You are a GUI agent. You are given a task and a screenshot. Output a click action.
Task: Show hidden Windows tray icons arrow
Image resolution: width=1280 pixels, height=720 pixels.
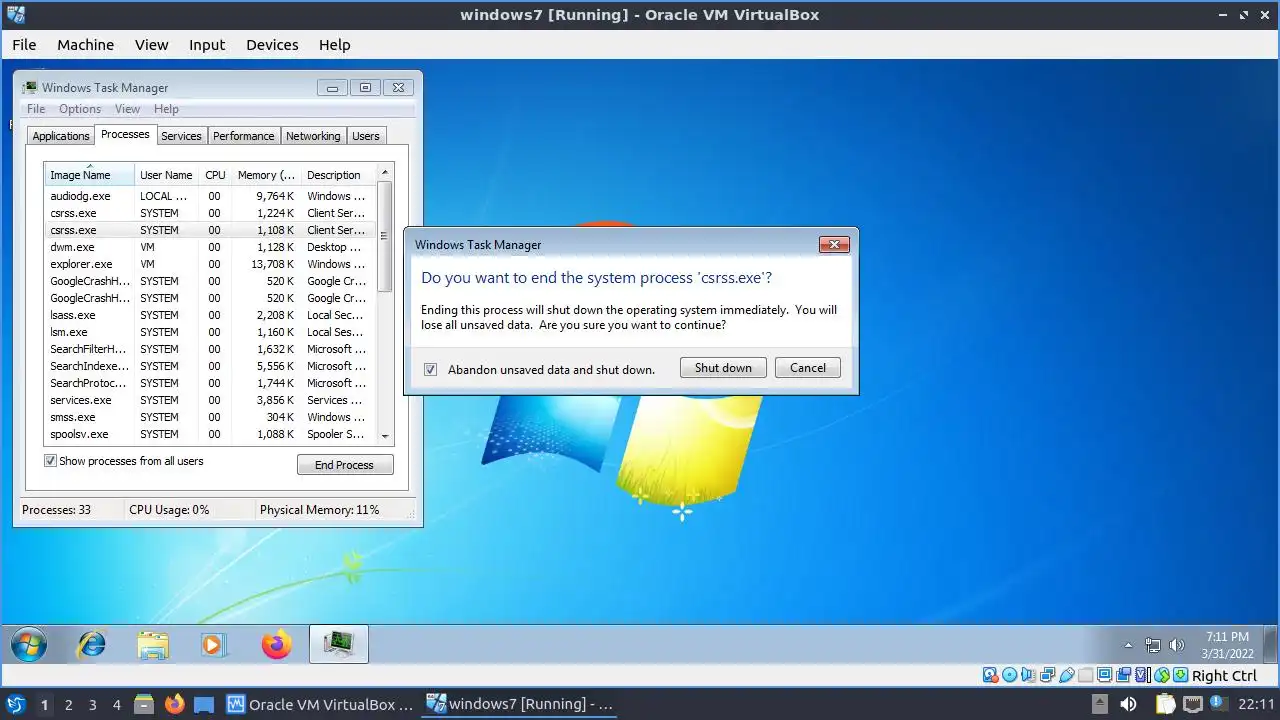pos(1129,646)
